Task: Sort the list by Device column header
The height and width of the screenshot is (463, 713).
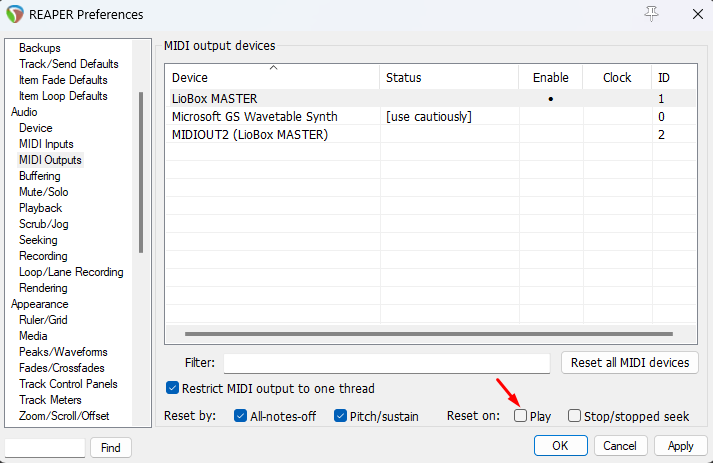Action: [272, 77]
